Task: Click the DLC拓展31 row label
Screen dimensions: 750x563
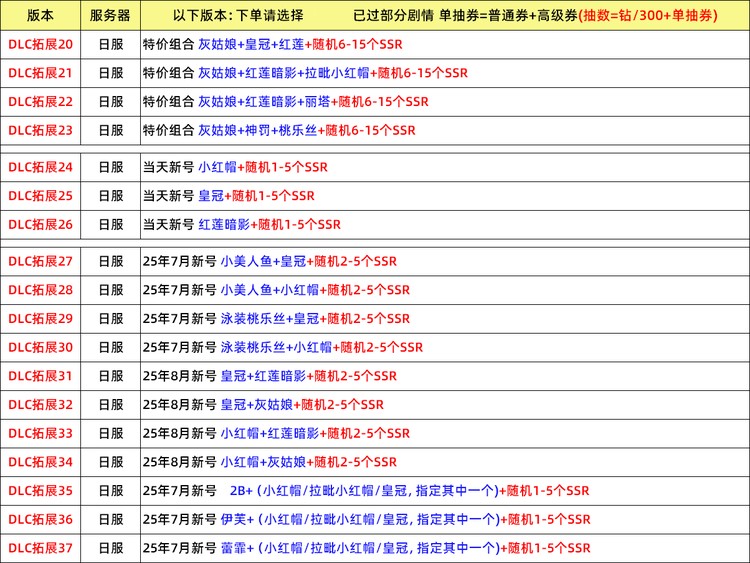Action: click(40, 376)
